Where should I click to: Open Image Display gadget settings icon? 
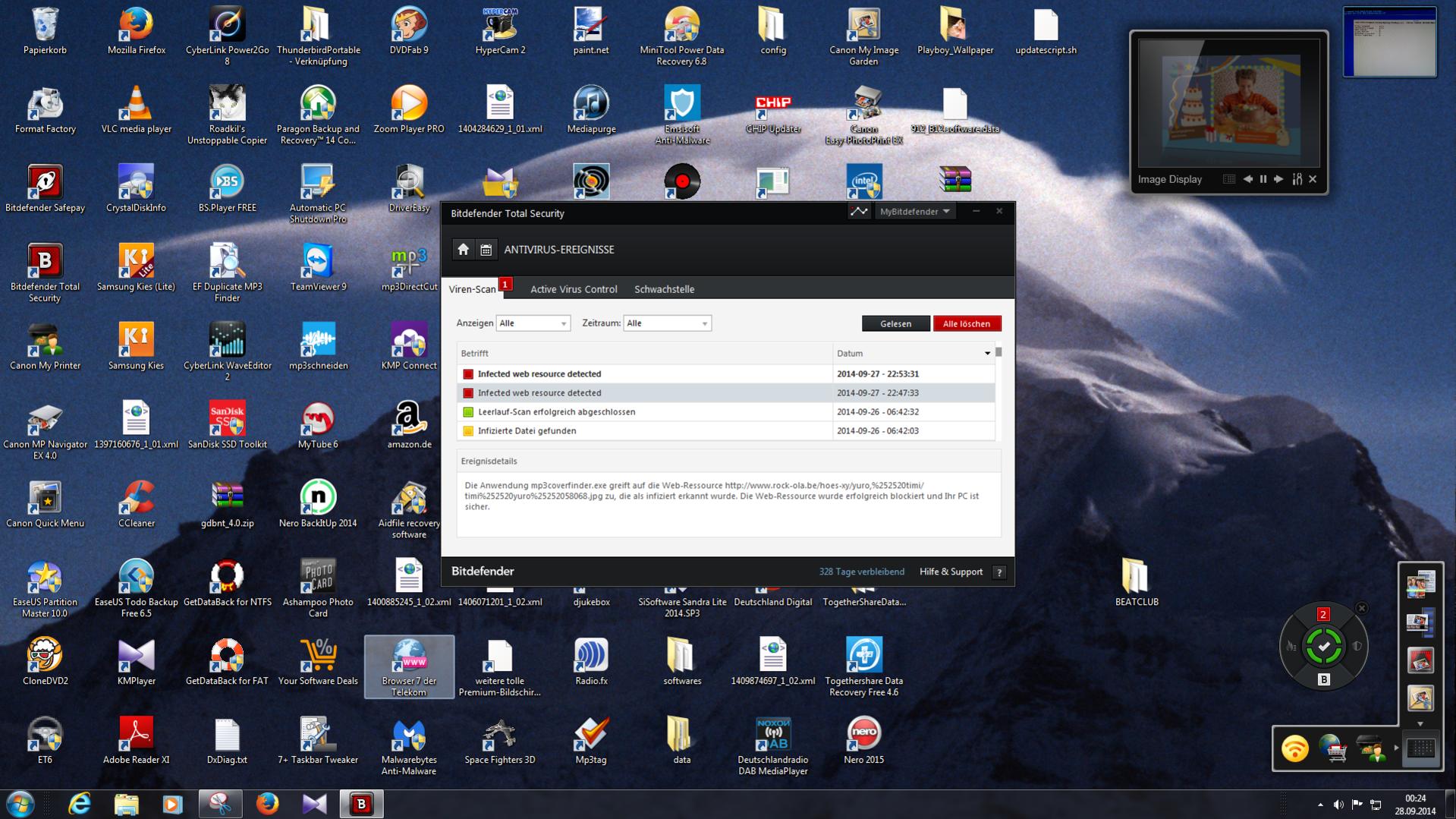click(x=1297, y=179)
